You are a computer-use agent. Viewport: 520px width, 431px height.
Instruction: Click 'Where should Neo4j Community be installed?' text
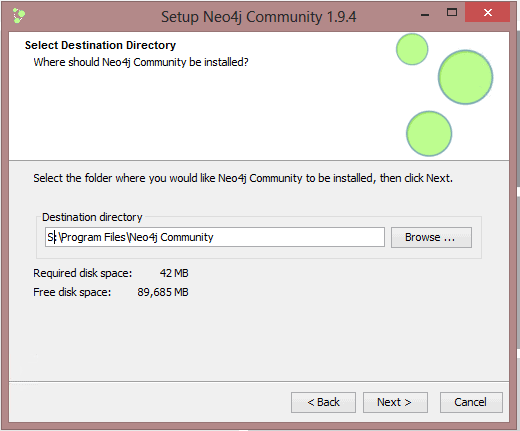tap(141, 62)
